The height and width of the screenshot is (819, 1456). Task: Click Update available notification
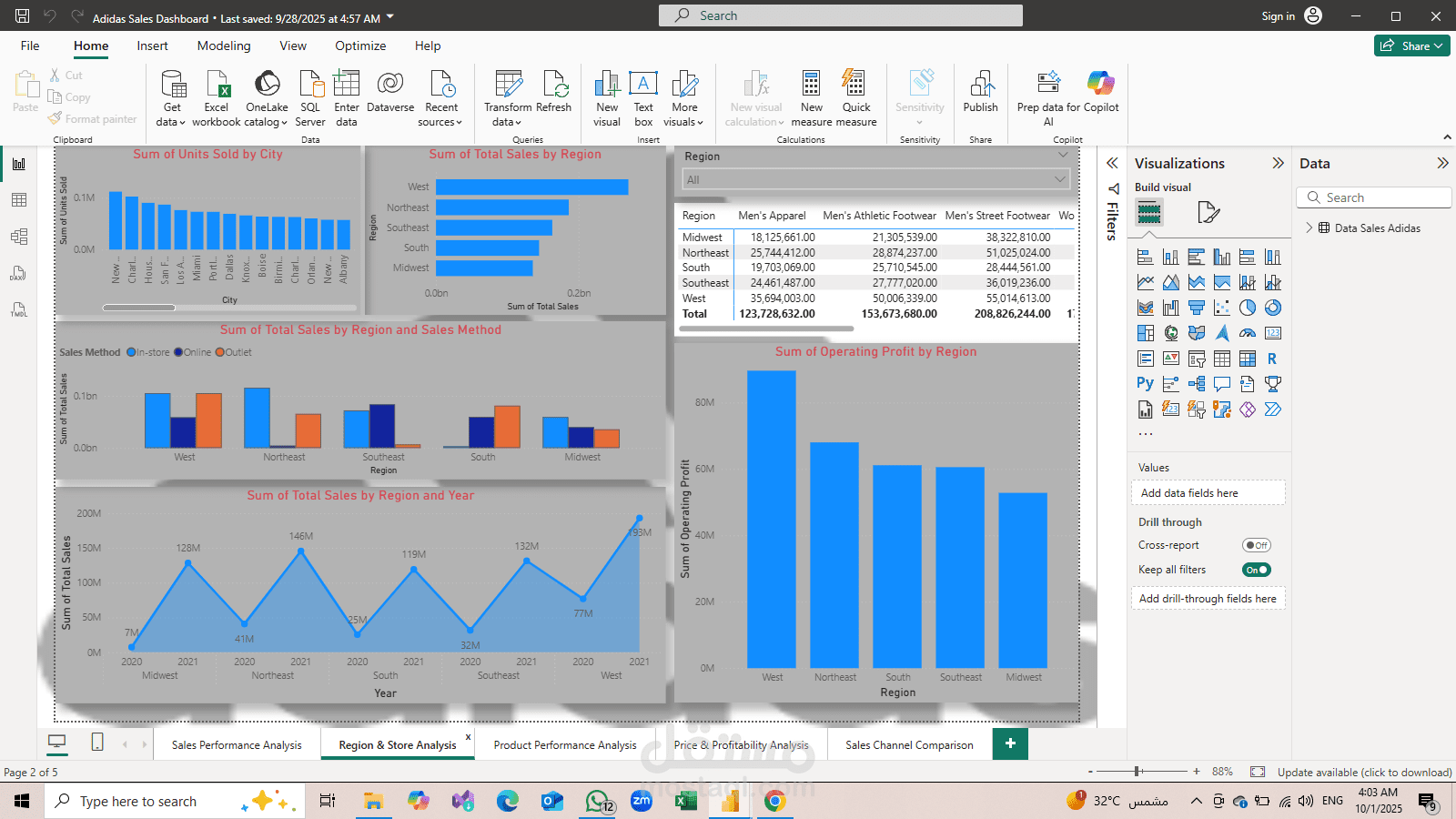point(1364,772)
